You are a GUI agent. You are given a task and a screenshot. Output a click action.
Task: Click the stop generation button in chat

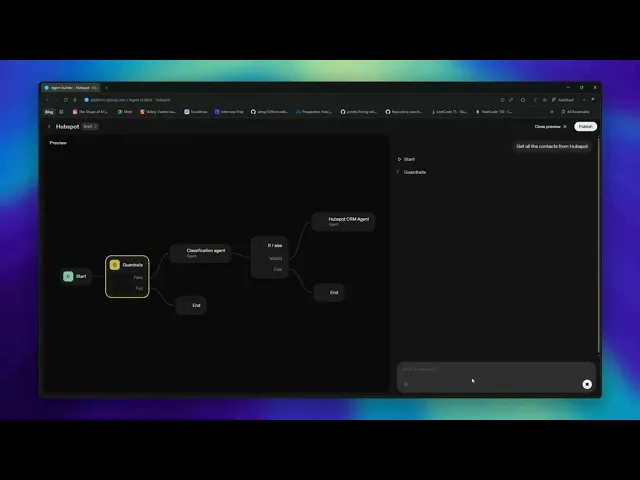(x=587, y=384)
